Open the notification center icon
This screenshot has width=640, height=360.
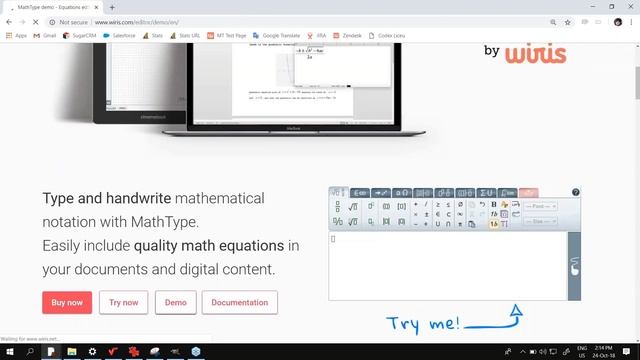pos(626,351)
